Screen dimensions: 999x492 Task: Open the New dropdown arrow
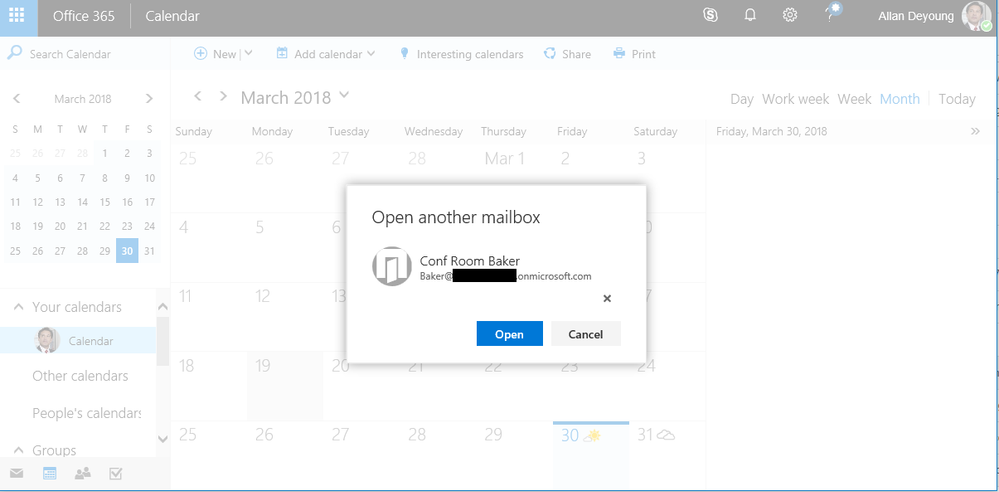click(248, 54)
